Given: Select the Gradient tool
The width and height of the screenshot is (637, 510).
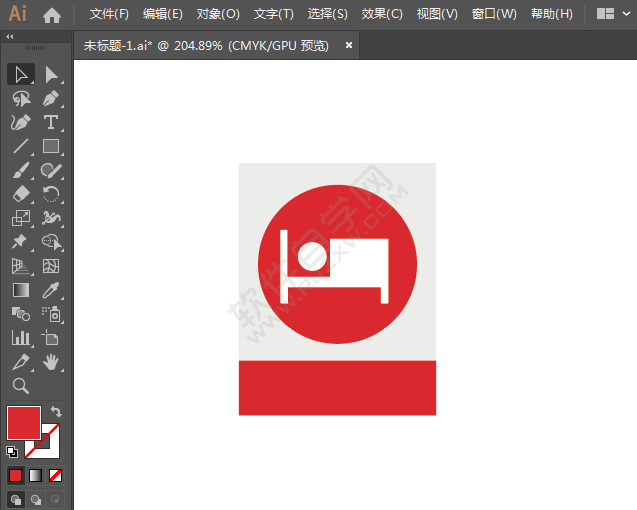Looking at the screenshot, I should click(20, 290).
